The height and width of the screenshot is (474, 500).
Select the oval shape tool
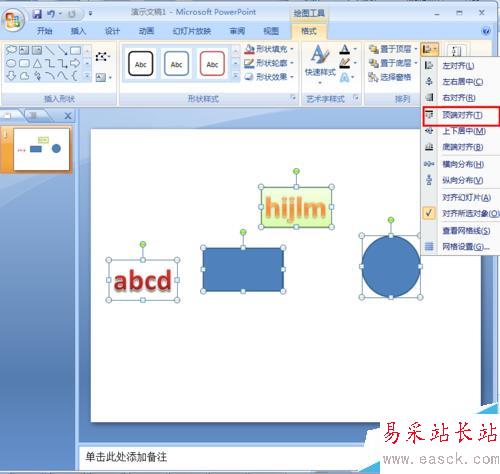[11, 63]
